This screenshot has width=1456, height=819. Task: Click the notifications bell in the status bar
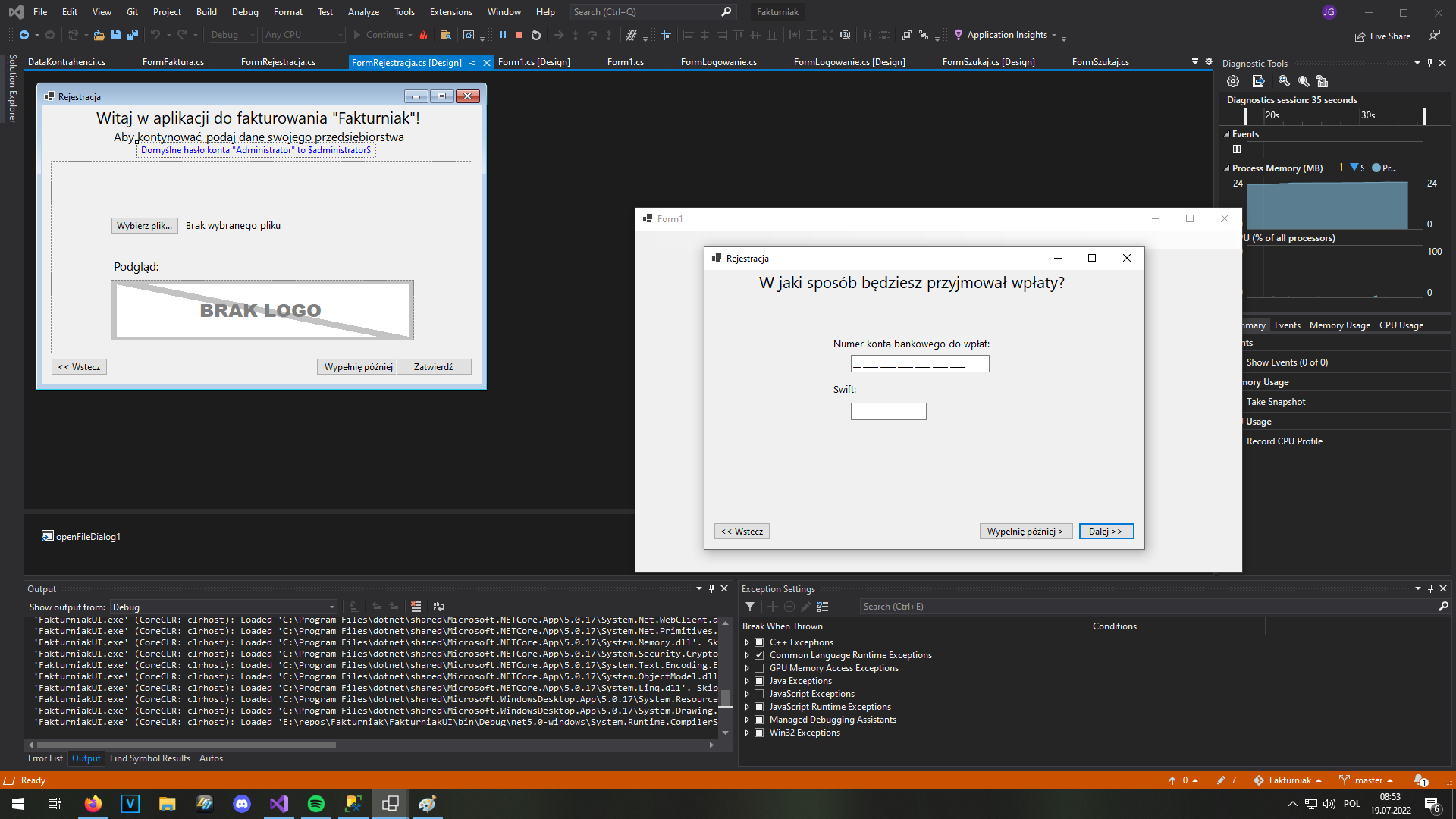tap(1420, 780)
